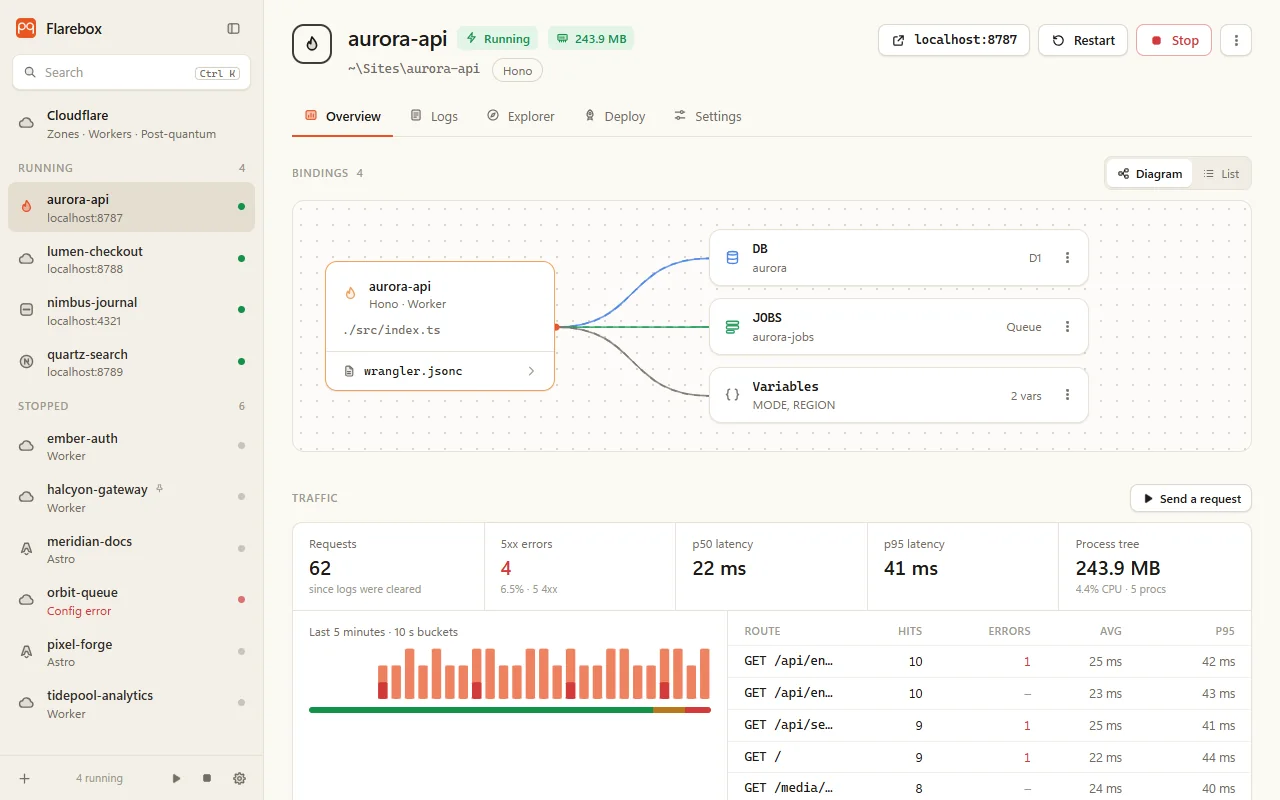This screenshot has width=1280, height=800.
Task: Click the wrangler.jsonc file icon
Action: pyautogui.click(x=349, y=371)
